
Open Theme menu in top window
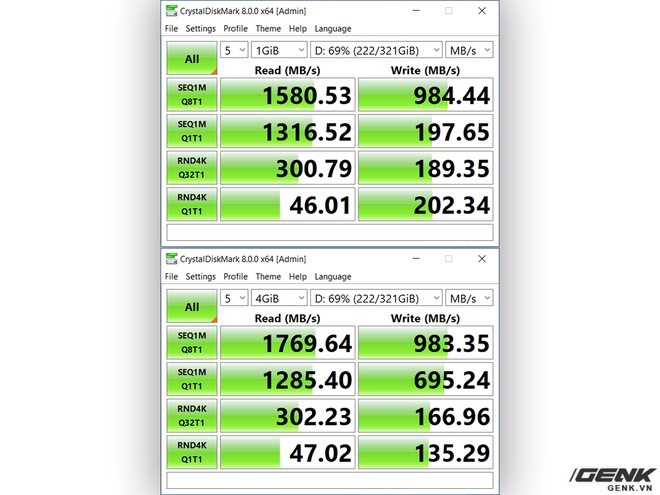point(268,29)
